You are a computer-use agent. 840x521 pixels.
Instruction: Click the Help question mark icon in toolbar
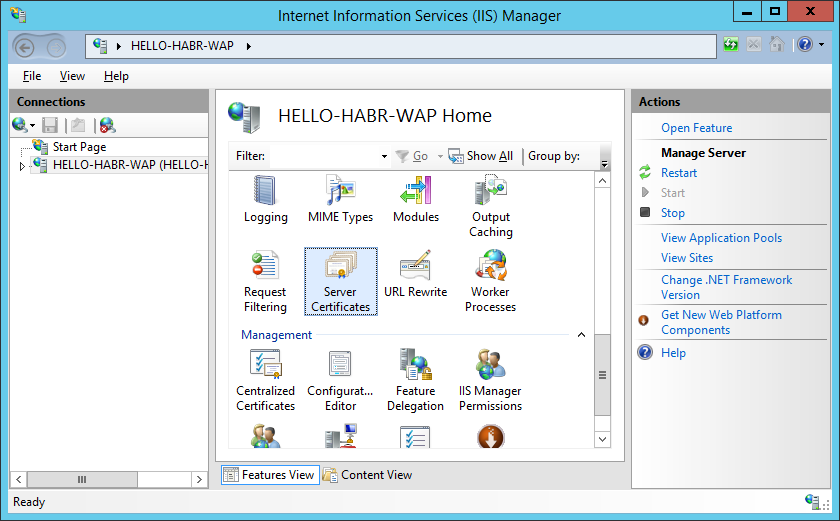click(805, 44)
